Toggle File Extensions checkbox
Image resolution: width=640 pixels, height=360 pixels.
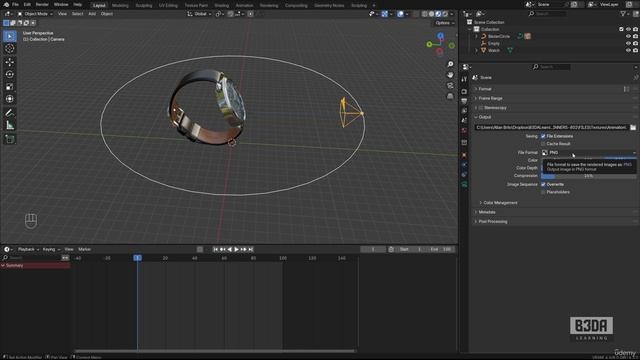(x=543, y=136)
